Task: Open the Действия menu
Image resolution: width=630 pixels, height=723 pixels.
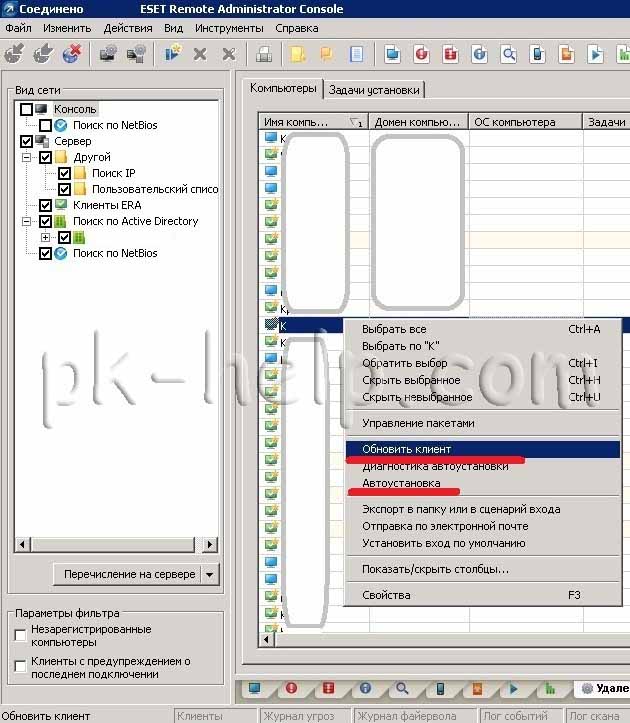Action: 128,28
